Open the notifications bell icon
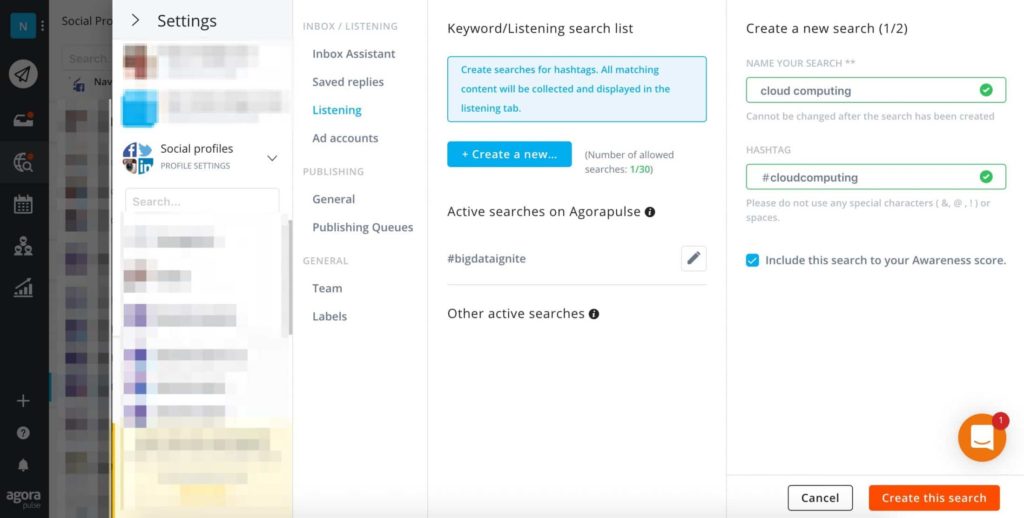This screenshot has height=518, width=1024. pyautogui.click(x=23, y=465)
